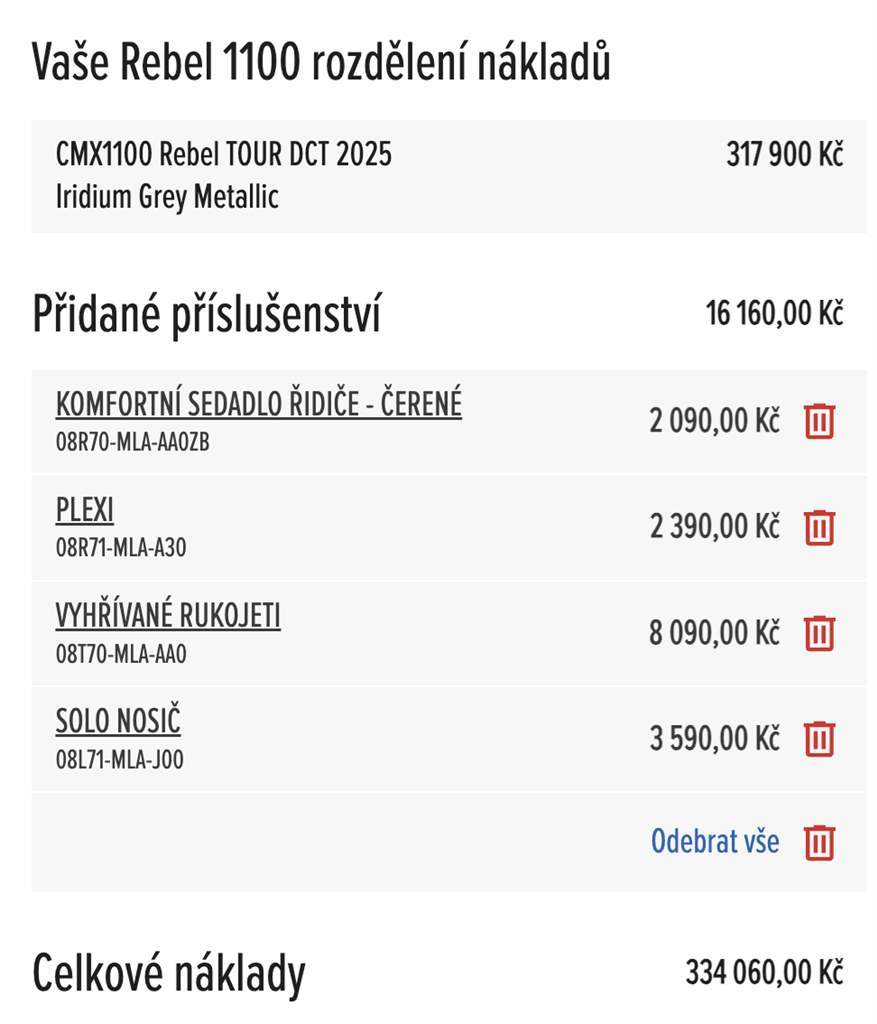Click trash icon beside Odebrat vše
The image size is (877, 1024).
coord(819,842)
